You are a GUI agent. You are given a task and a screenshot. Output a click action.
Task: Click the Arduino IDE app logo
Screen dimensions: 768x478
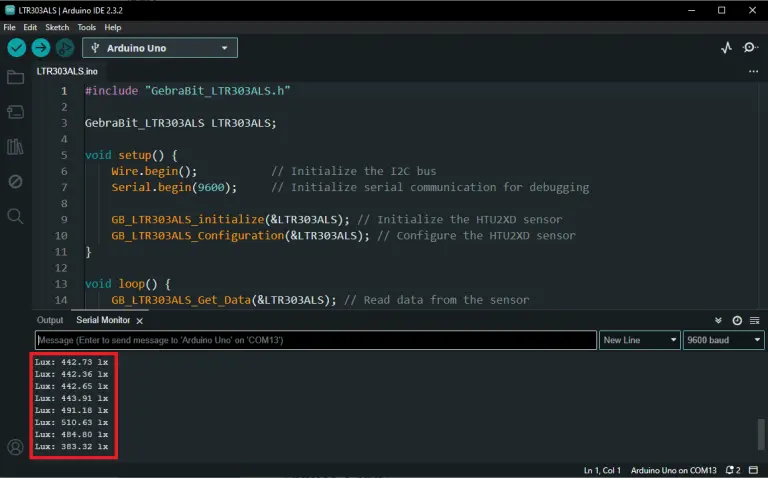9,10
